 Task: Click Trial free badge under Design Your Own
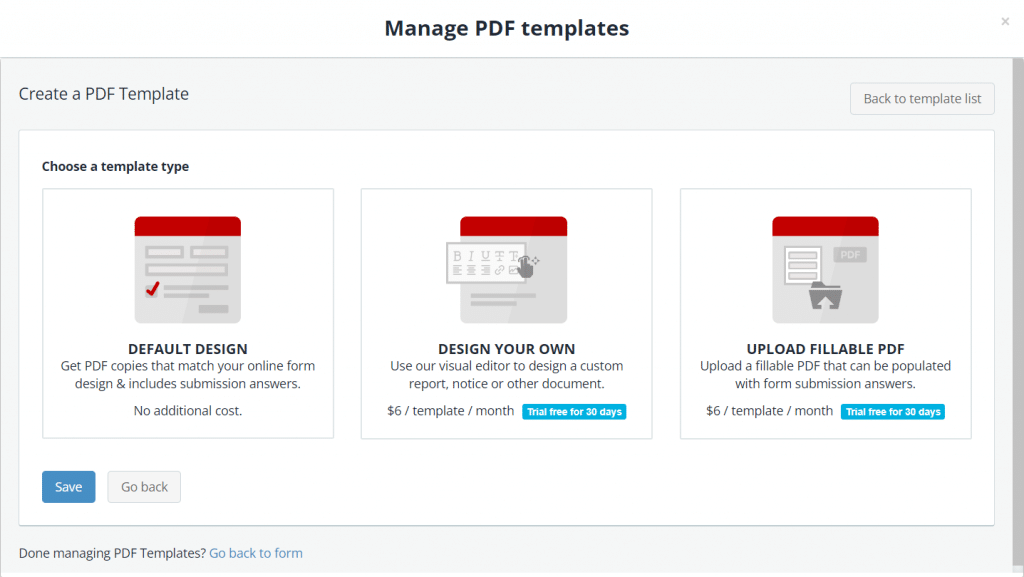[574, 412]
